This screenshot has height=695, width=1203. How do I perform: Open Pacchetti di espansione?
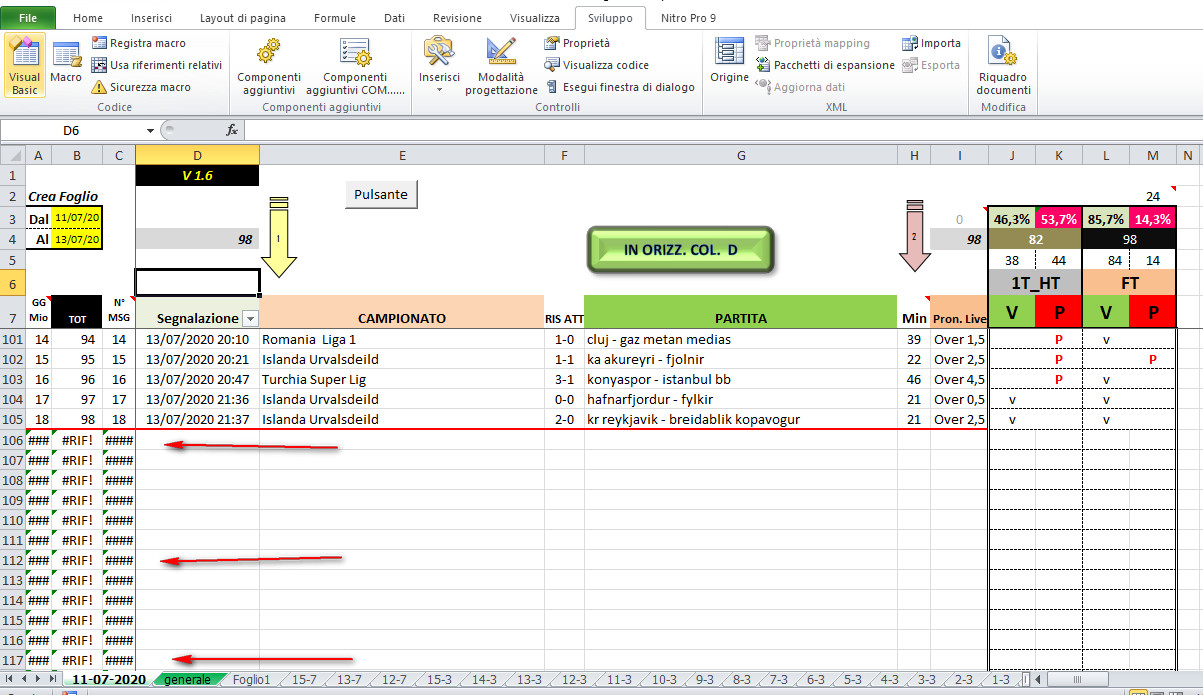point(825,65)
